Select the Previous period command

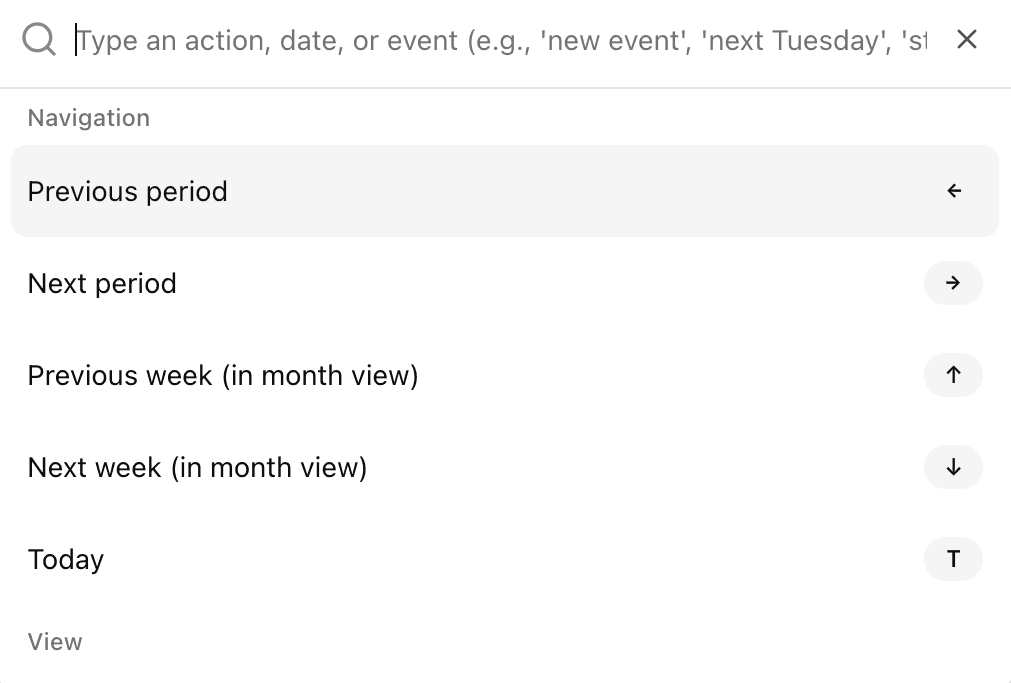pyautogui.click(x=128, y=191)
